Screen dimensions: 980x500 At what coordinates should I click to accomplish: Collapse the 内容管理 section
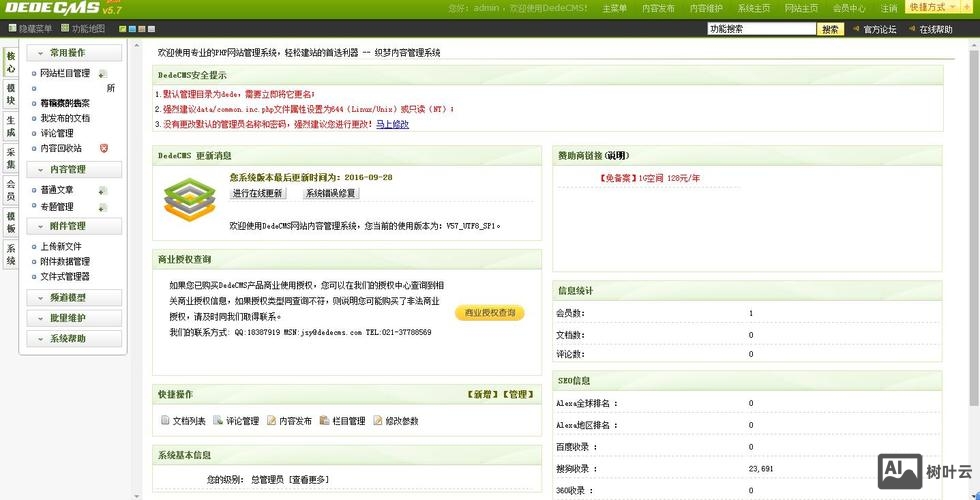[74, 169]
